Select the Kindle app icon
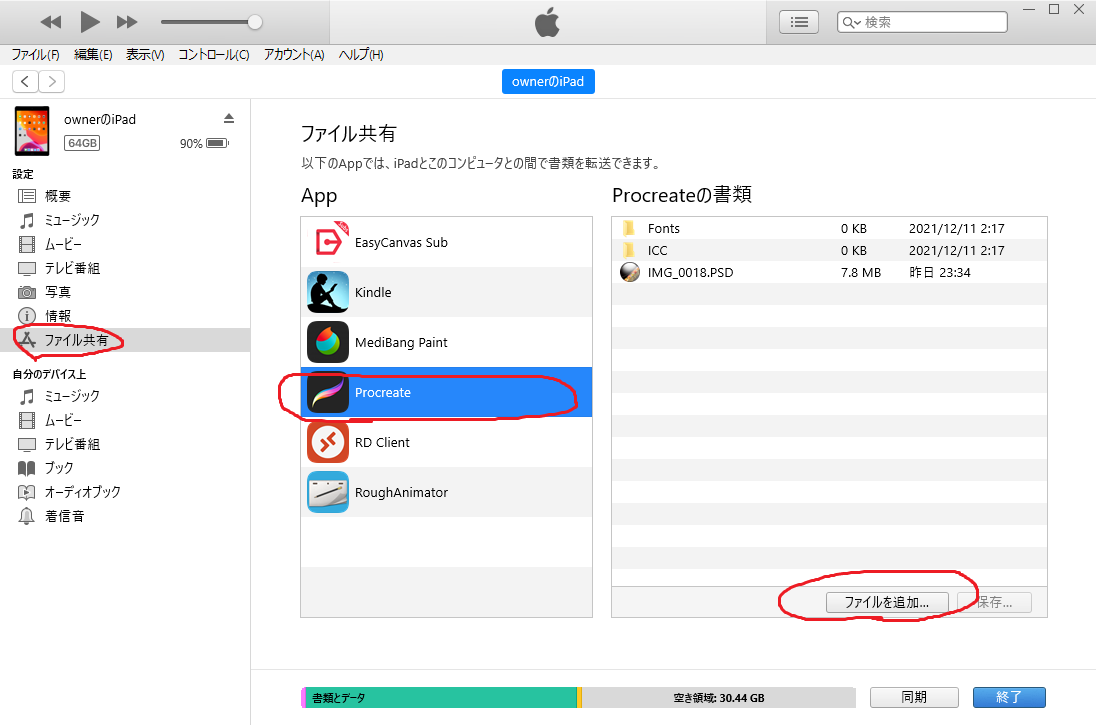Viewport: 1096px width, 725px height. tap(328, 292)
